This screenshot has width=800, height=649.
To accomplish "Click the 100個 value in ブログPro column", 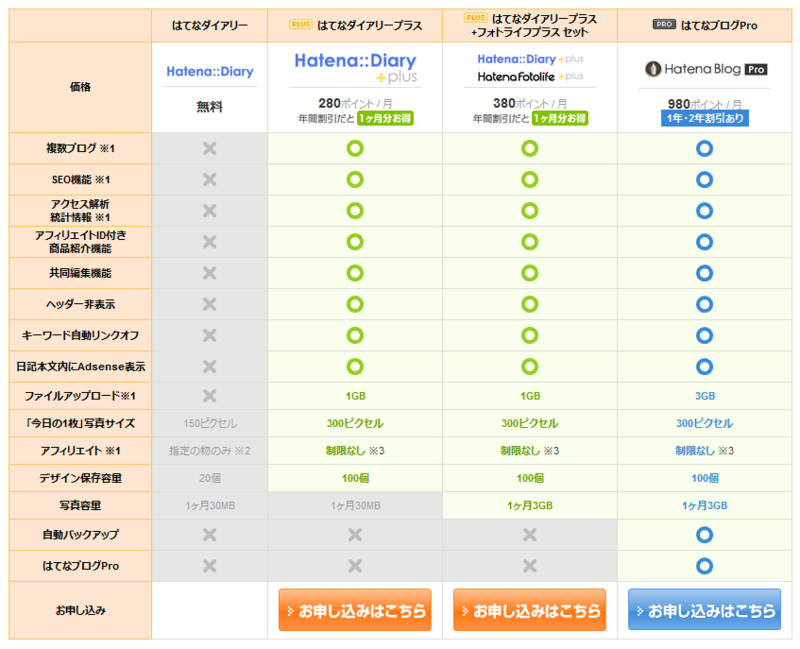I will [x=705, y=478].
